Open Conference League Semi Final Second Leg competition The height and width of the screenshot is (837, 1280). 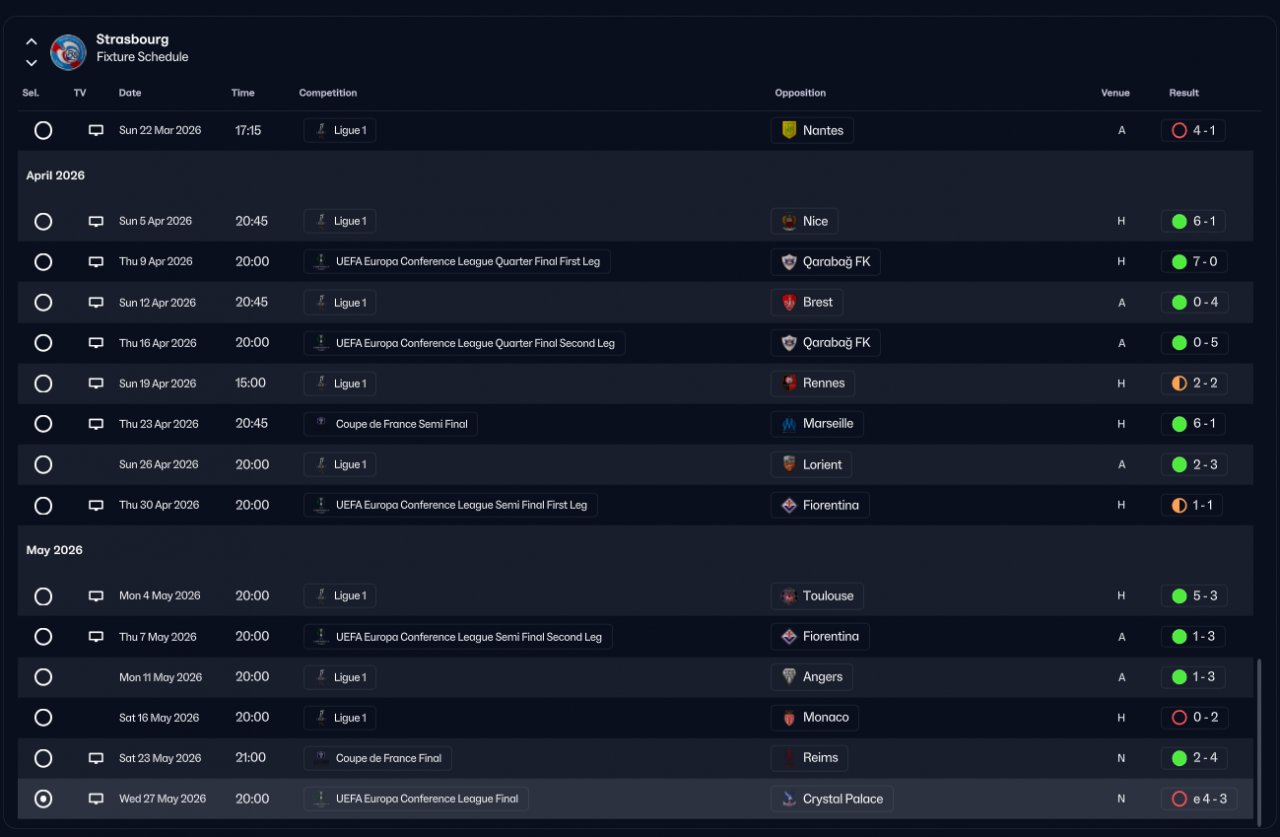click(x=458, y=636)
